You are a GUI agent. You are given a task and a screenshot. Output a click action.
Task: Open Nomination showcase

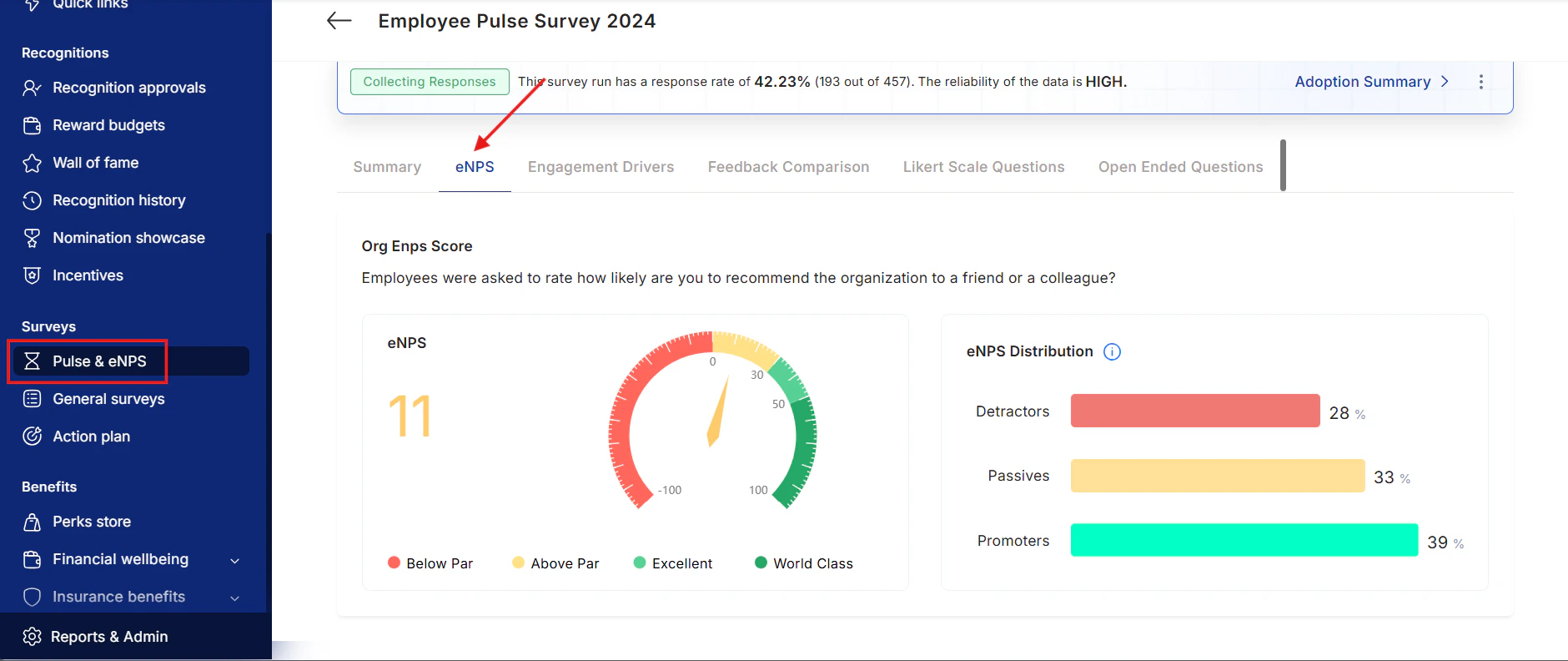(x=129, y=238)
